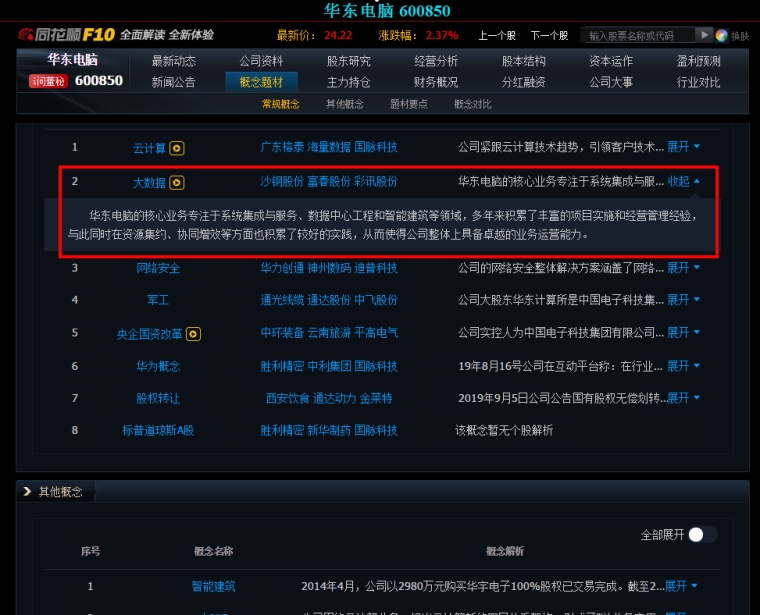
Task: Open the 公司资料 tab
Action: click(261, 61)
